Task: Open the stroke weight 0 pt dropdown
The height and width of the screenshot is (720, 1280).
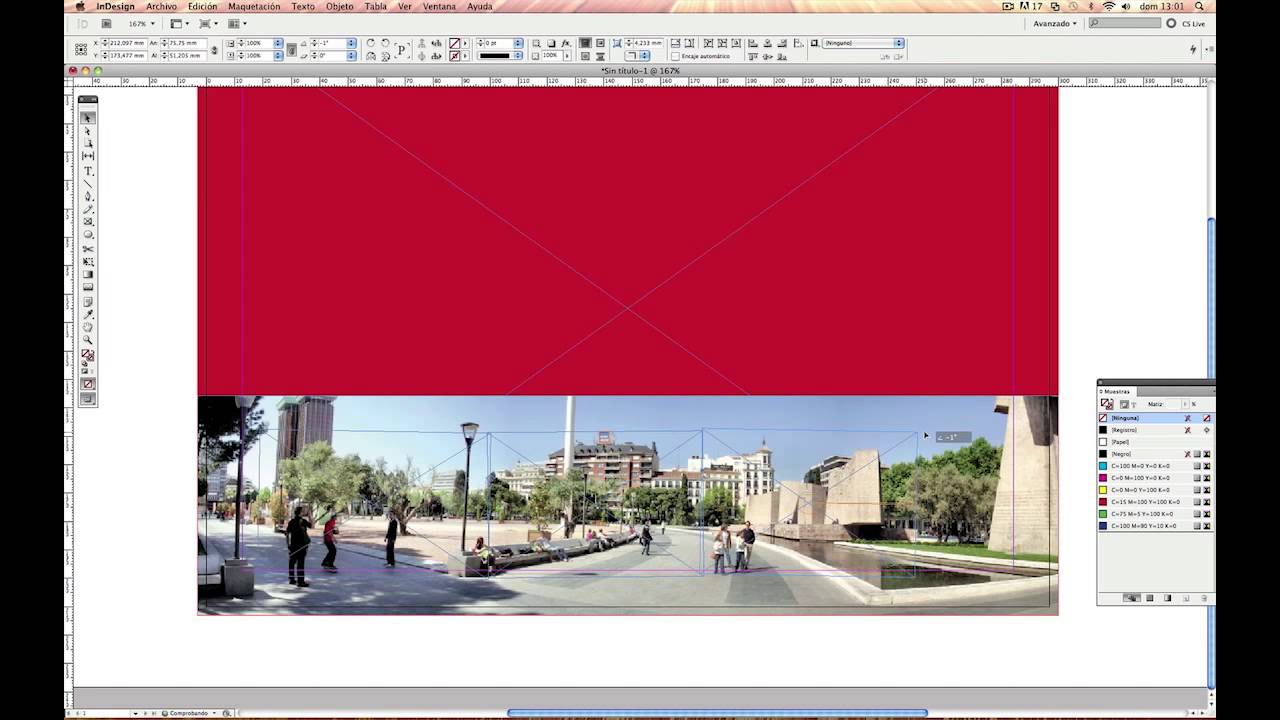Action: (x=518, y=43)
